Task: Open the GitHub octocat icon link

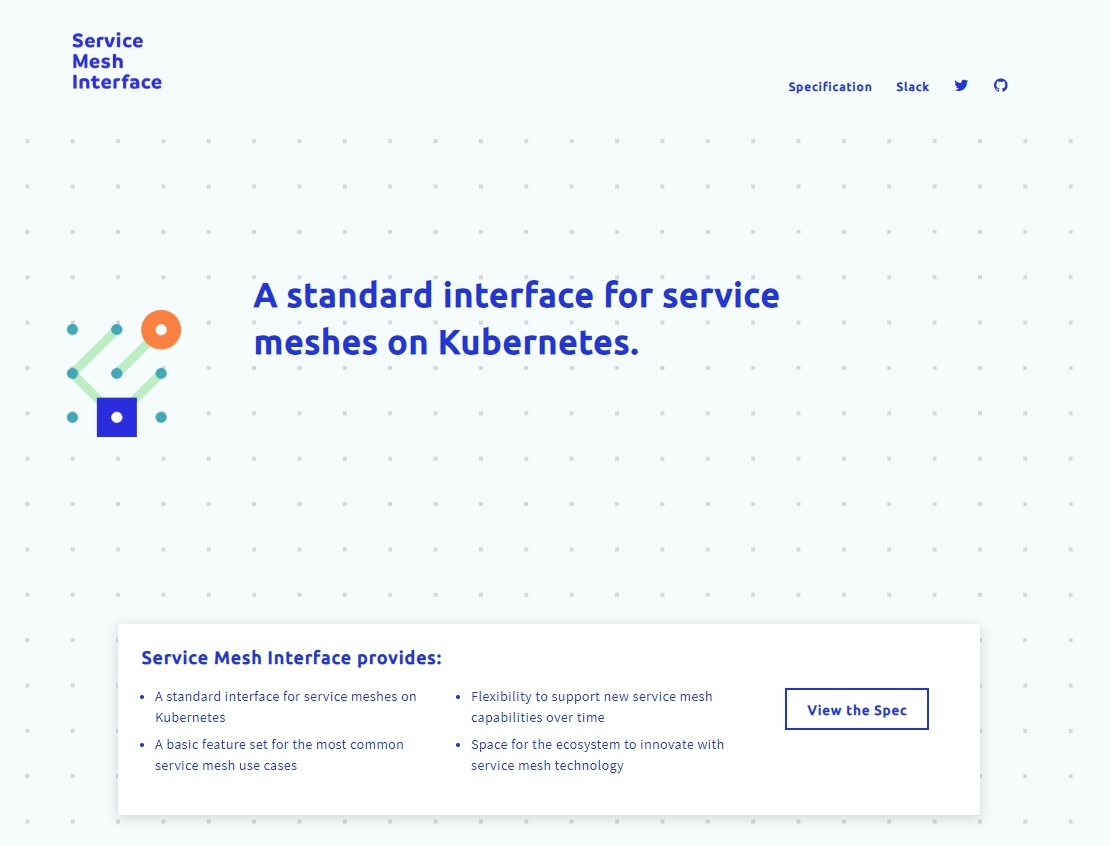Action: click(1000, 86)
